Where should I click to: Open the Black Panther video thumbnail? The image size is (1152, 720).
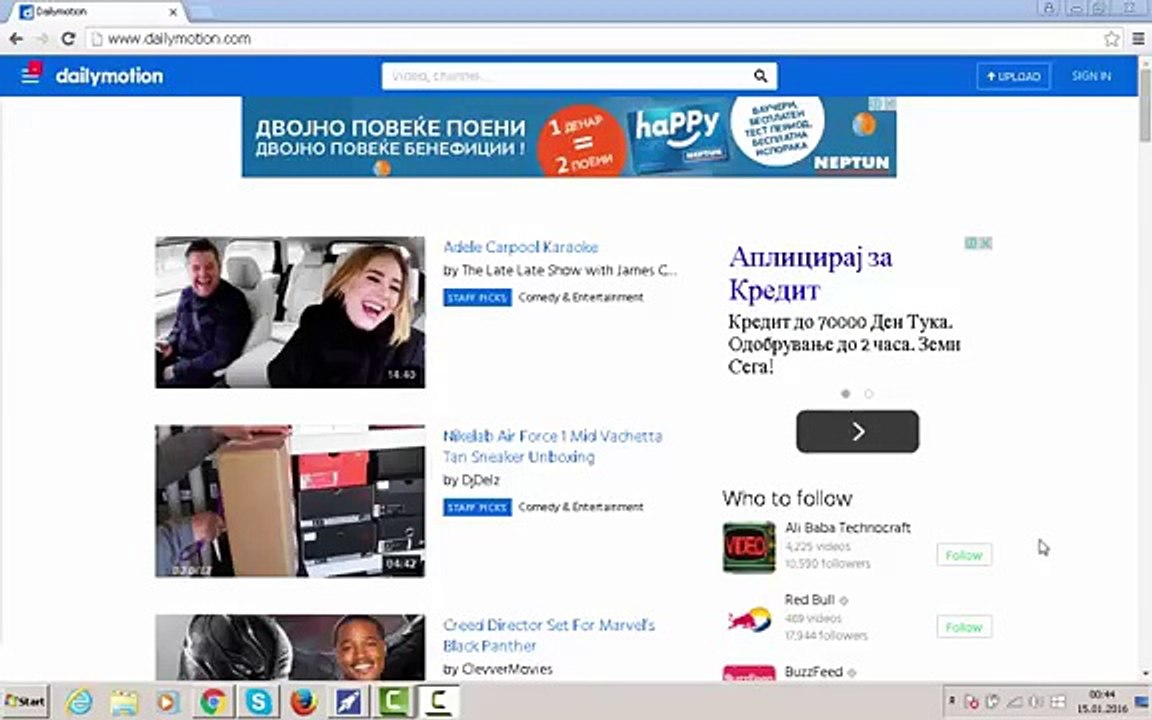click(x=289, y=647)
